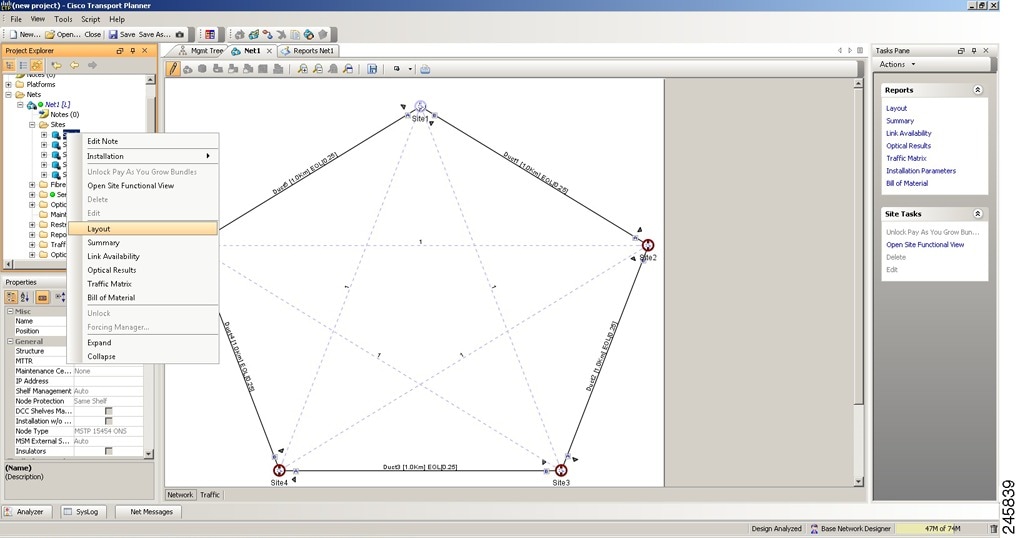1020x538 pixels.
Task: Open the Installation submenu
Action: [x=143, y=156]
